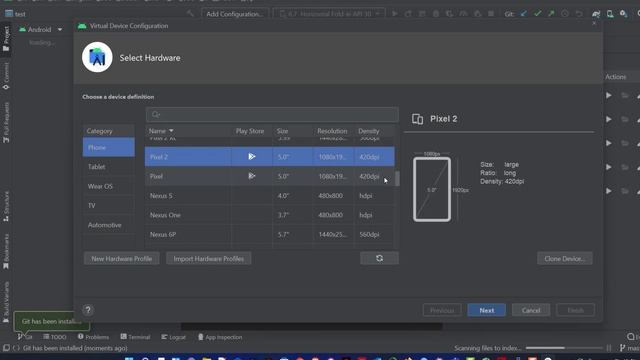Open the Build Variants tool window tab
This screenshot has height=360, width=640.
[6, 302]
